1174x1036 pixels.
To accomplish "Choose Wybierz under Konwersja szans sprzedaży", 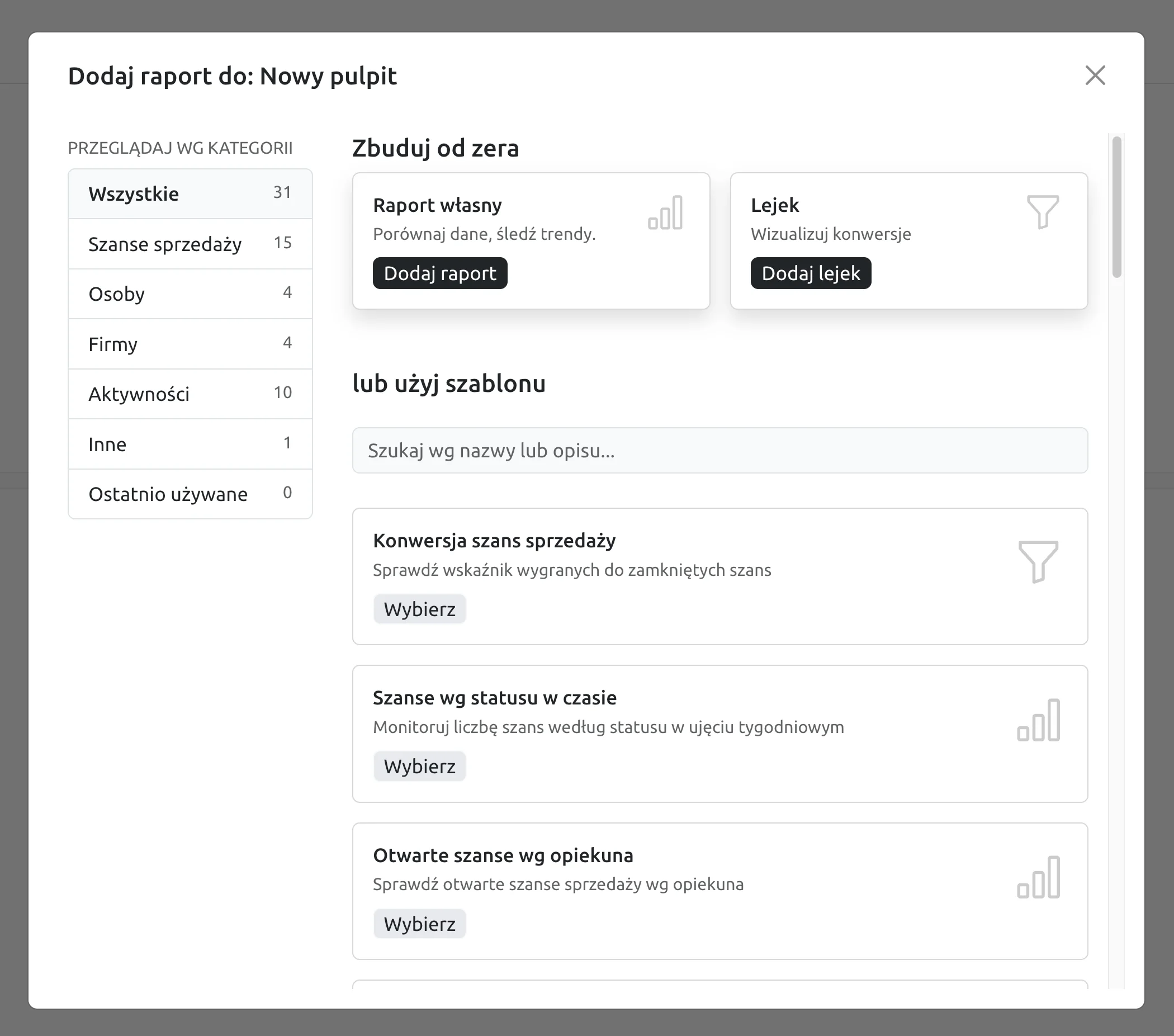I will 419,609.
